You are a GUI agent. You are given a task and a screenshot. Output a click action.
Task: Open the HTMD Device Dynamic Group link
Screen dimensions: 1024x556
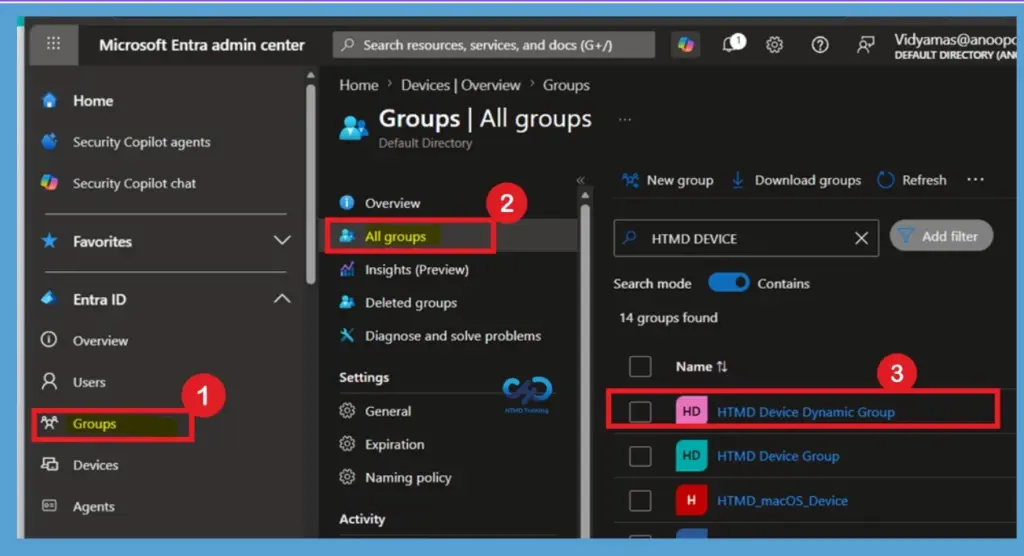(806, 412)
